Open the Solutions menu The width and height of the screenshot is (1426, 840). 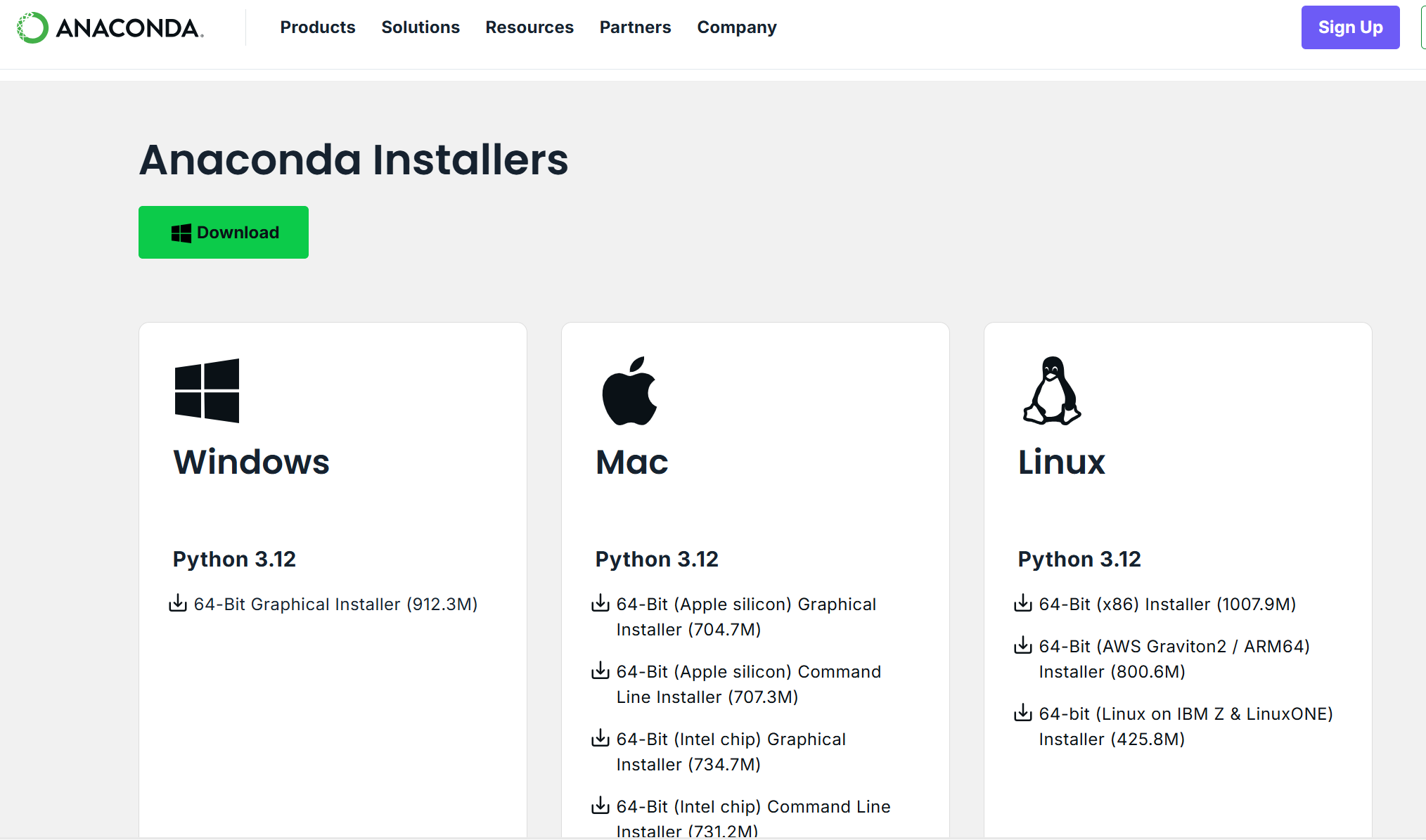pyautogui.click(x=420, y=27)
